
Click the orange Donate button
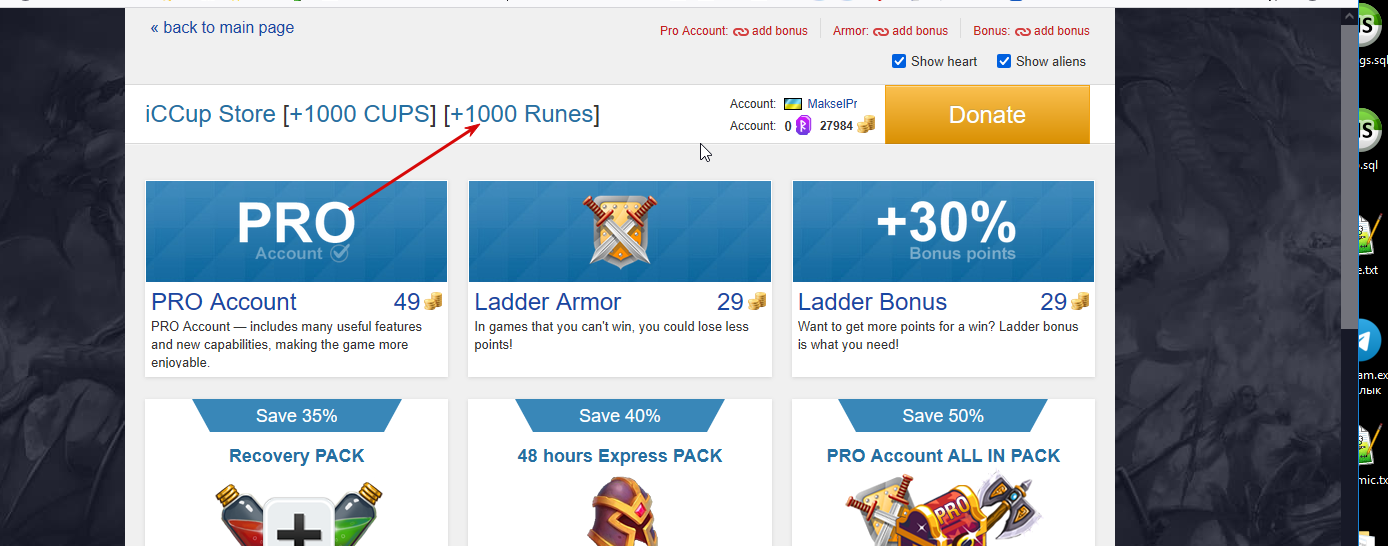pos(987,114)
